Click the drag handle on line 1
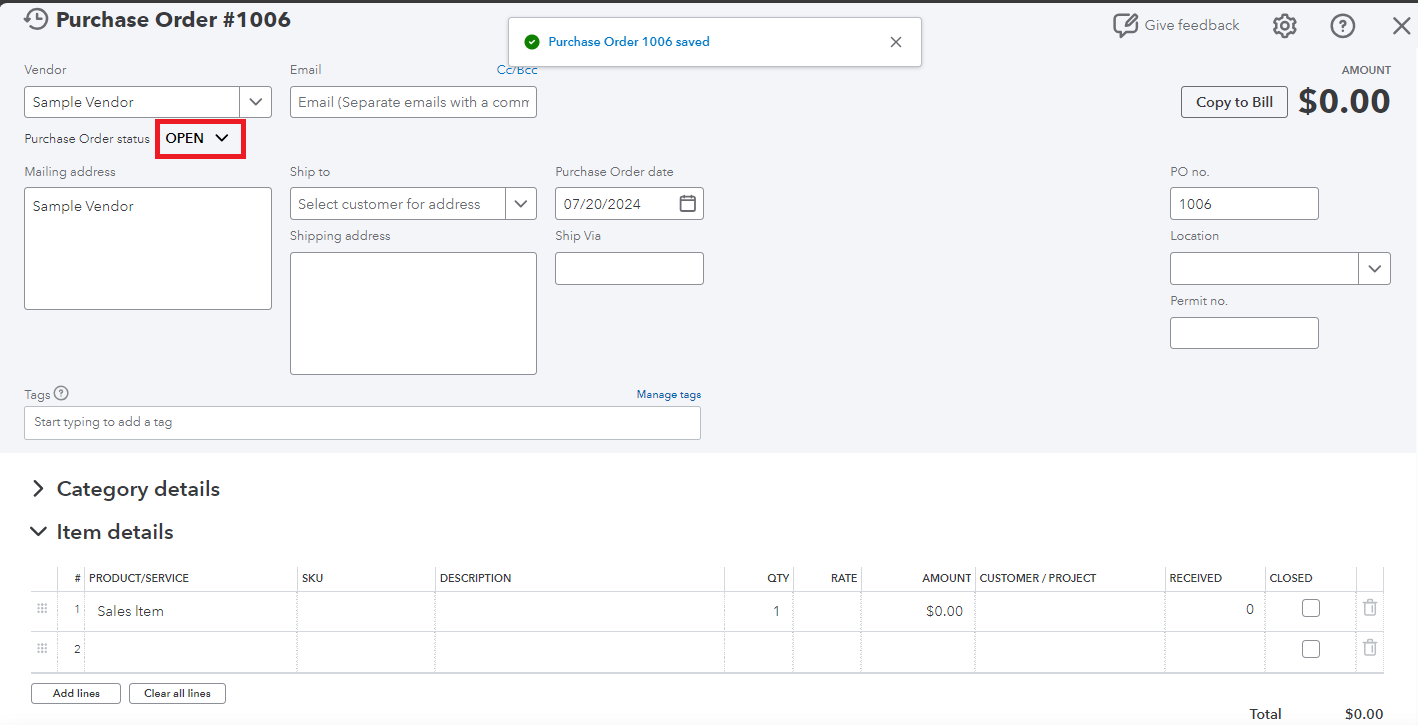Screen dimensions: 1418x725 point(41,607)
